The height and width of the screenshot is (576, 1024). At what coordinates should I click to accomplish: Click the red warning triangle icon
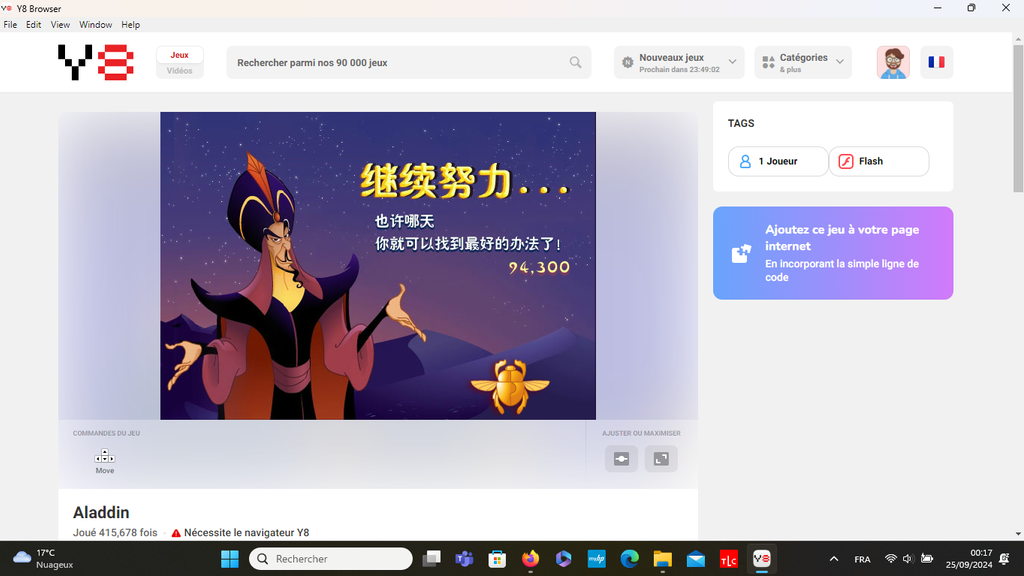(x=176, y=533)
